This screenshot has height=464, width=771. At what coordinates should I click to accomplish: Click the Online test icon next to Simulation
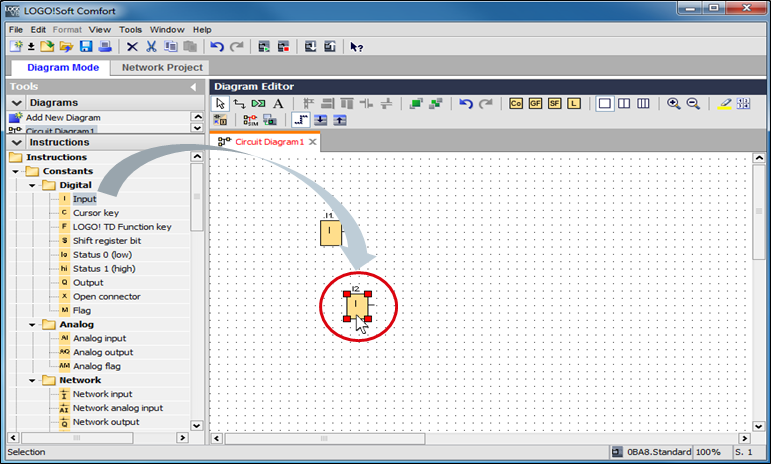[x=269, y=120]
